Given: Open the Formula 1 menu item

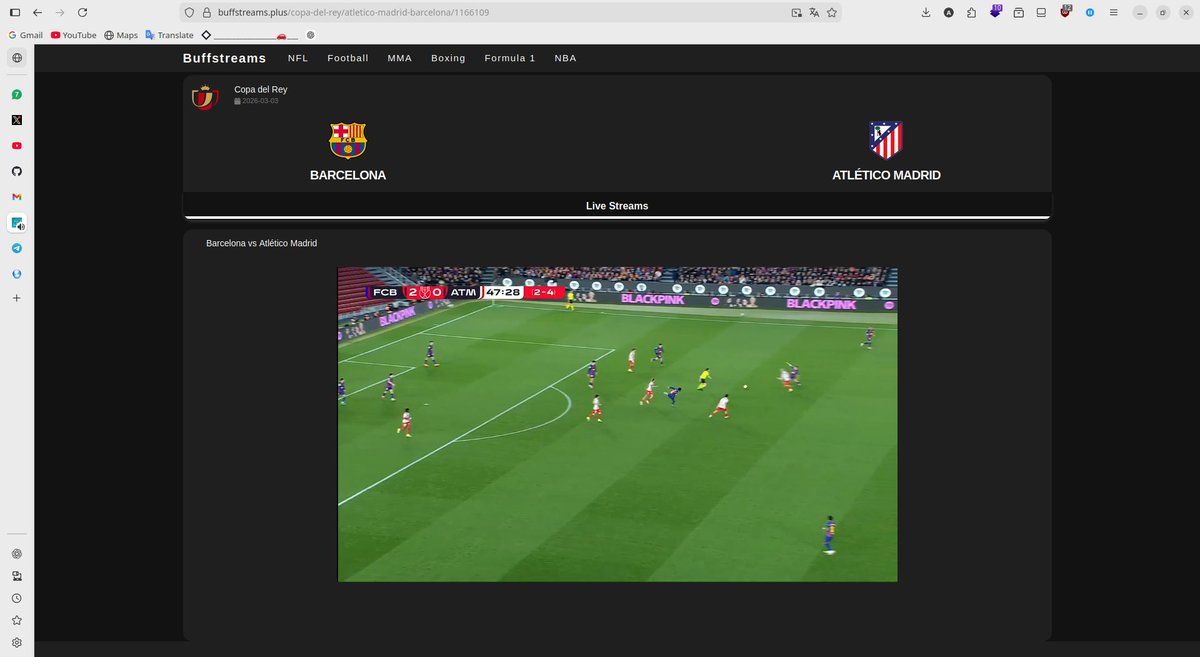Looking at the screenshot, I should click(510, 58).
